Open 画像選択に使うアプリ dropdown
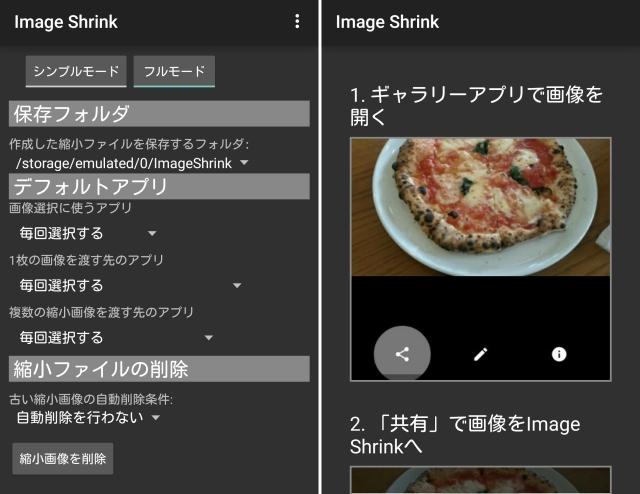 click(88, 234)
